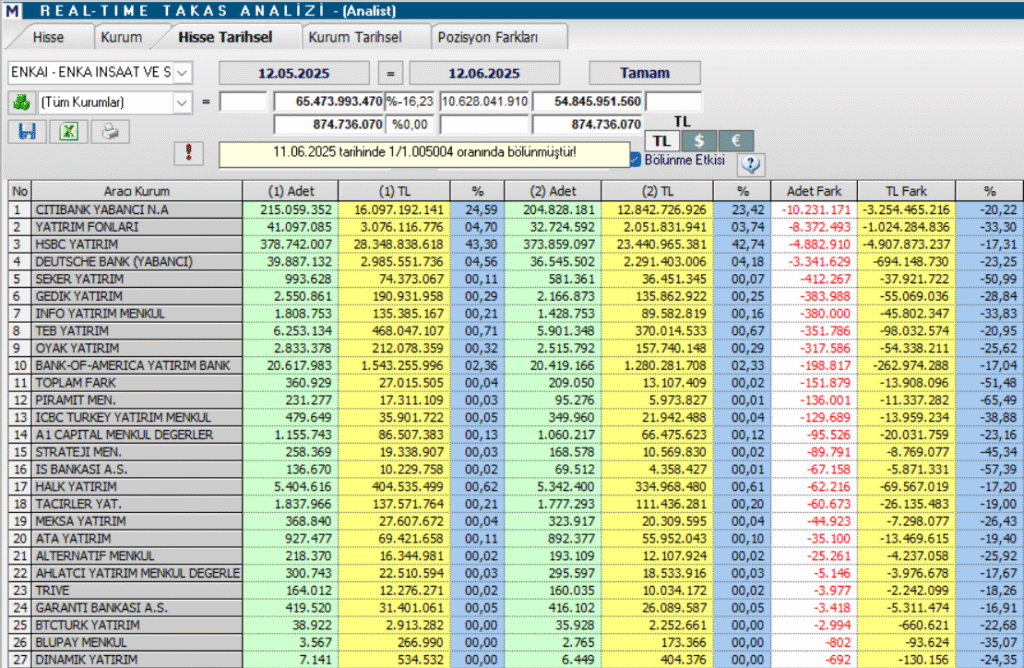Select BTCTURK YATIRIM row
Image resolution: width=1024 pixels, height=668 pixels.
pyautogui.click(x=516, y=625)
